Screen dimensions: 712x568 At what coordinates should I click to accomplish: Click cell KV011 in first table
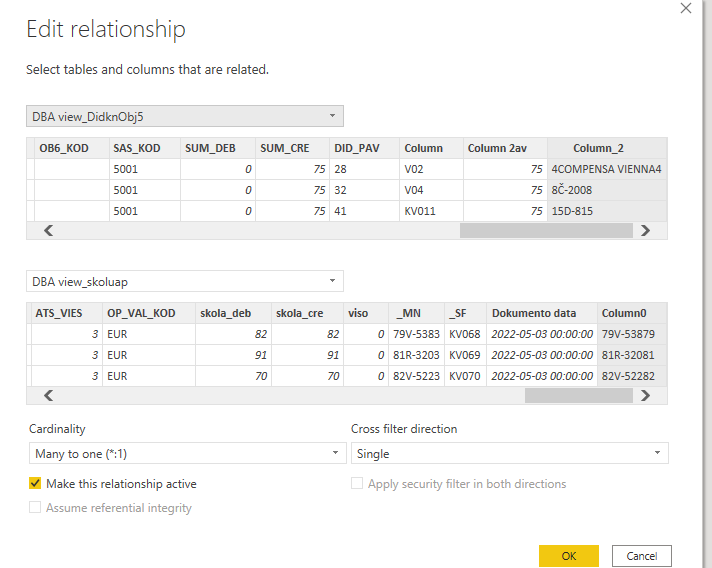(431, 211)
